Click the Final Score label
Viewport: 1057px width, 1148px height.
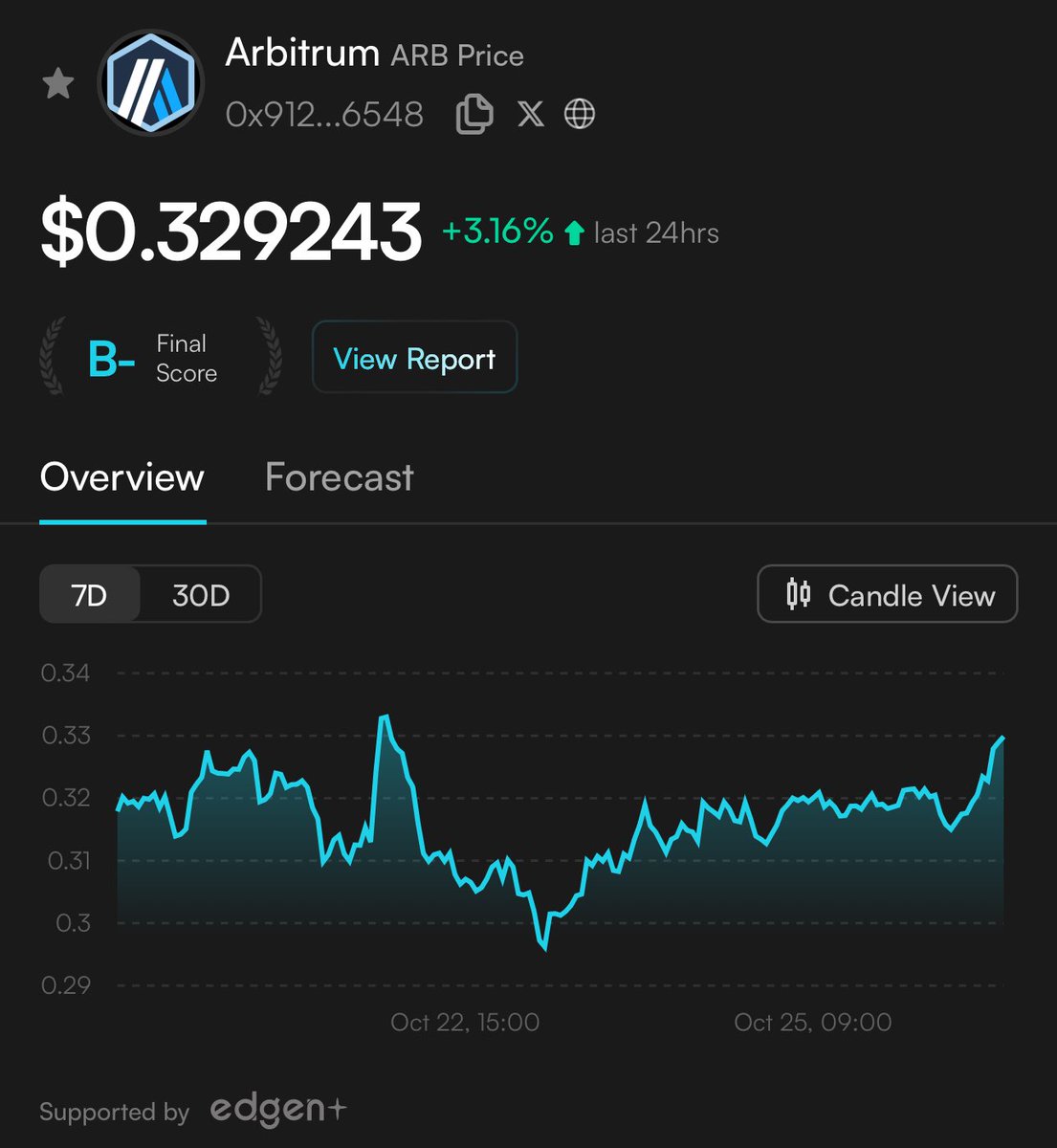(x=187, y=359)
